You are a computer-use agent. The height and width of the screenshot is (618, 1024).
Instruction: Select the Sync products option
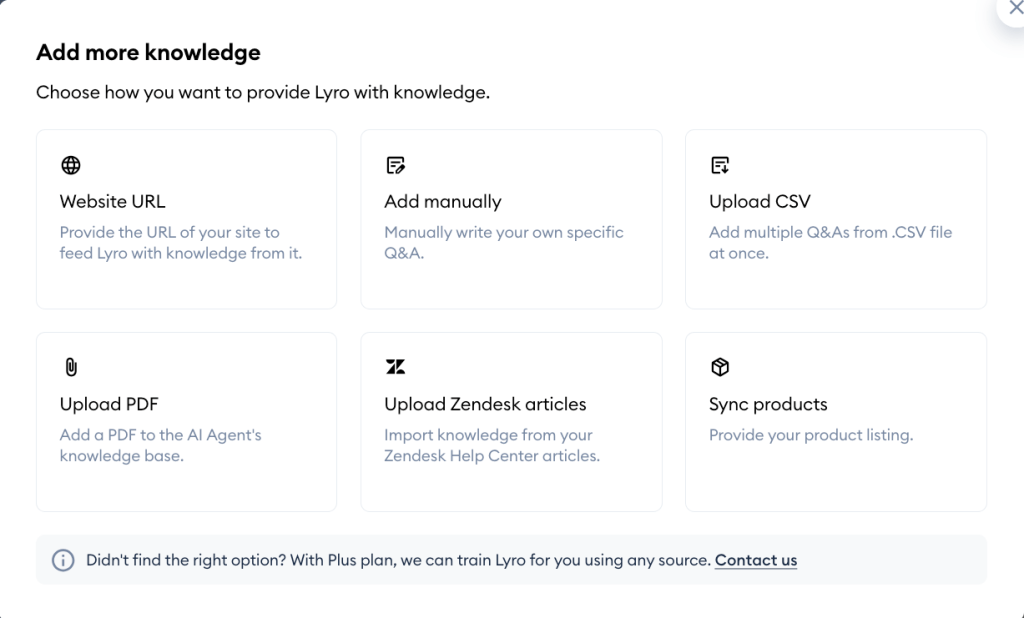coord(836,420)
